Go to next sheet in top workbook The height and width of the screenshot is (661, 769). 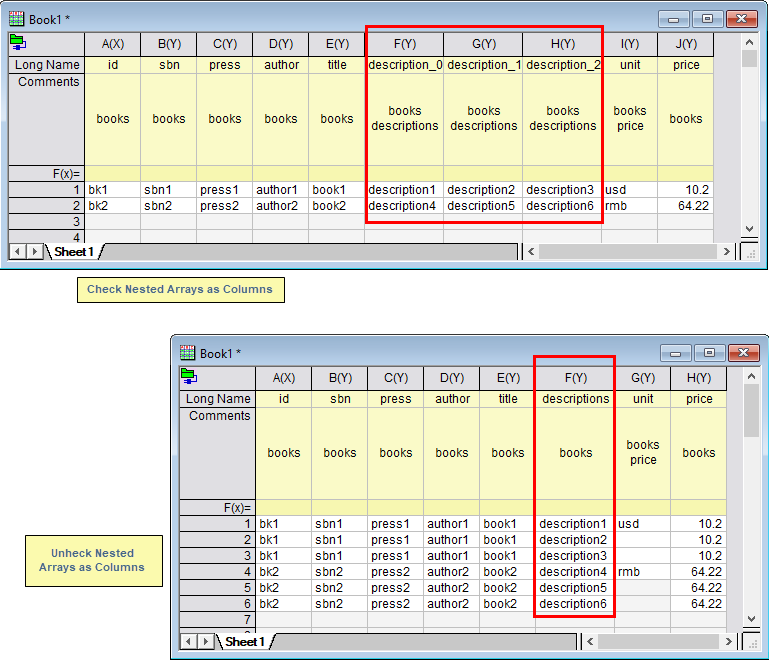pyautogui.click(x=34, y=252)
